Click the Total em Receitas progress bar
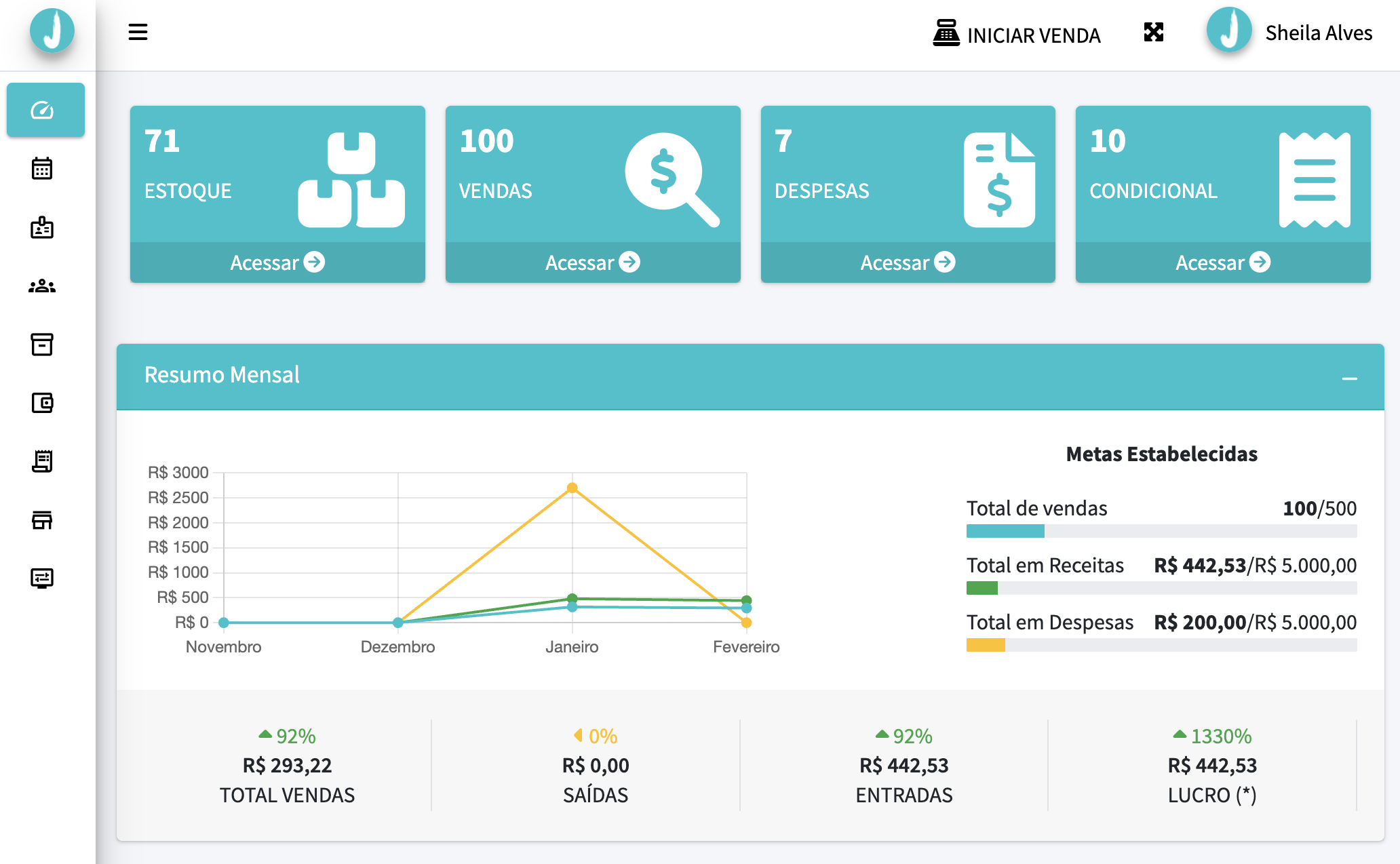 1161,588
